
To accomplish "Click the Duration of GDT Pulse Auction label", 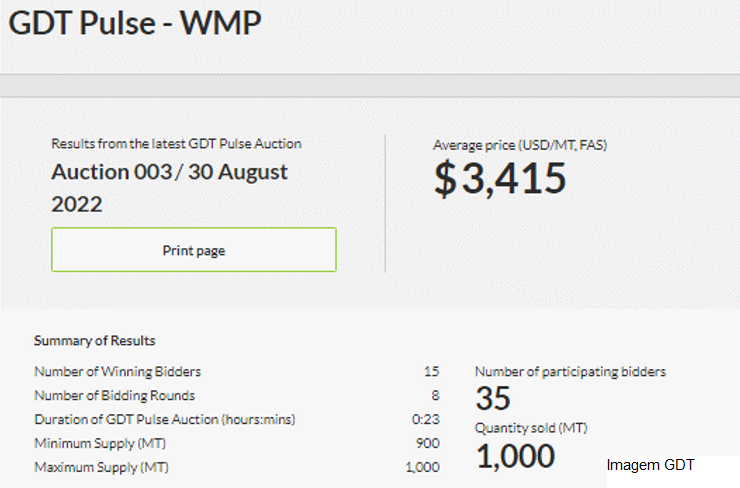I will click(x=165, y=419).
